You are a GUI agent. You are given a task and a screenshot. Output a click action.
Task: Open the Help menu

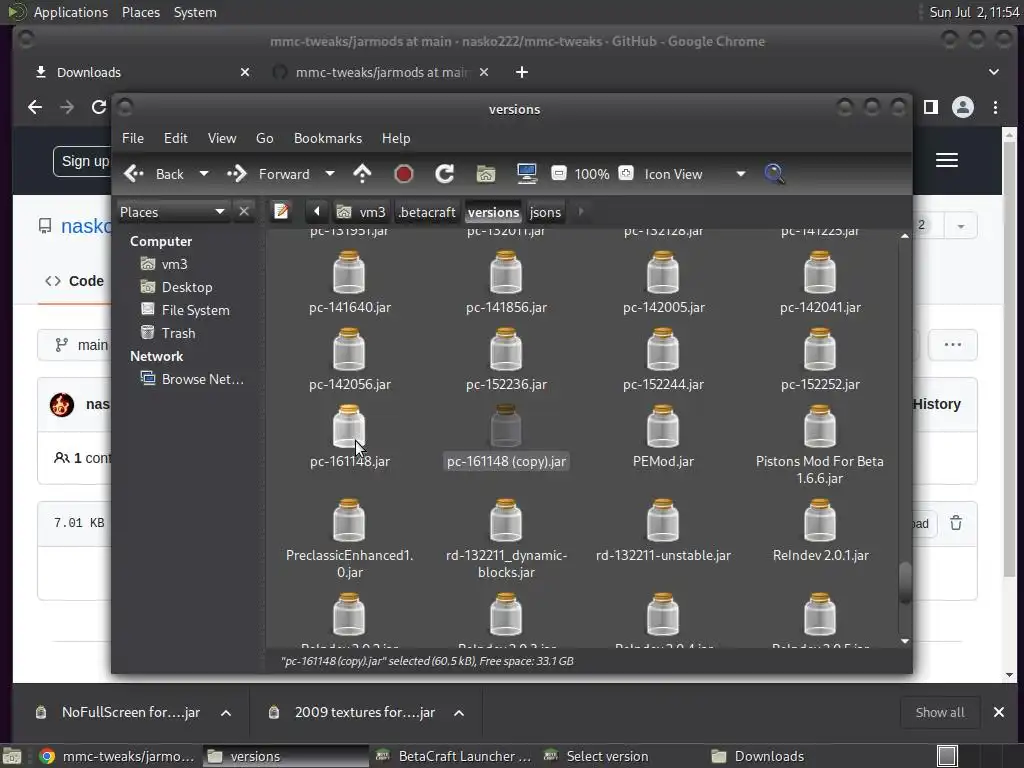point(396,138)
